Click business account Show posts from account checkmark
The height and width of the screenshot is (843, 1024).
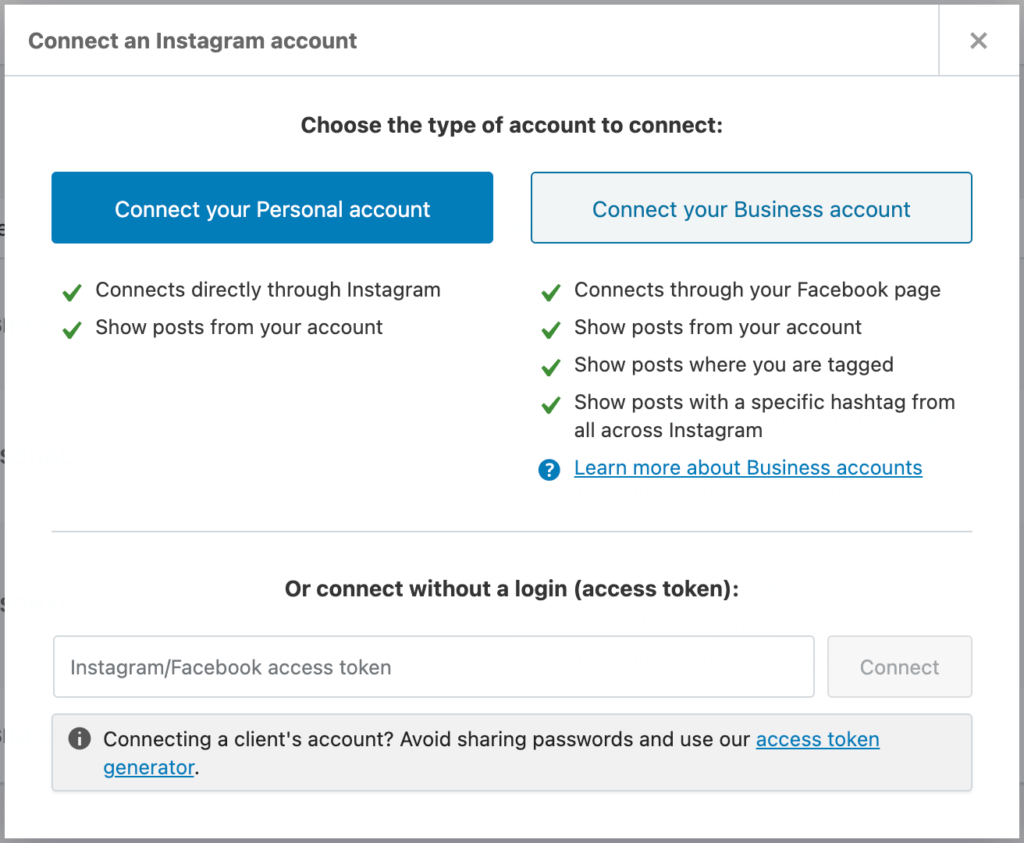[551, 330]
